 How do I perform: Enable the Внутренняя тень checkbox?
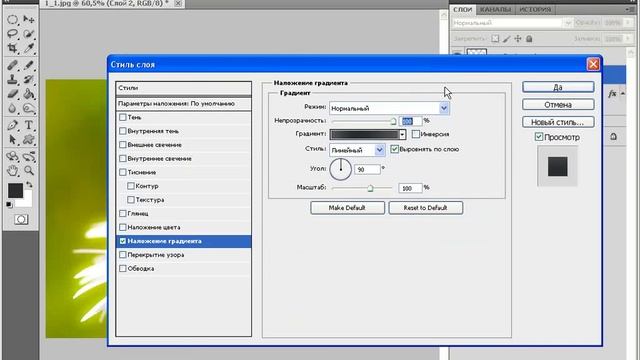[122, 131]
